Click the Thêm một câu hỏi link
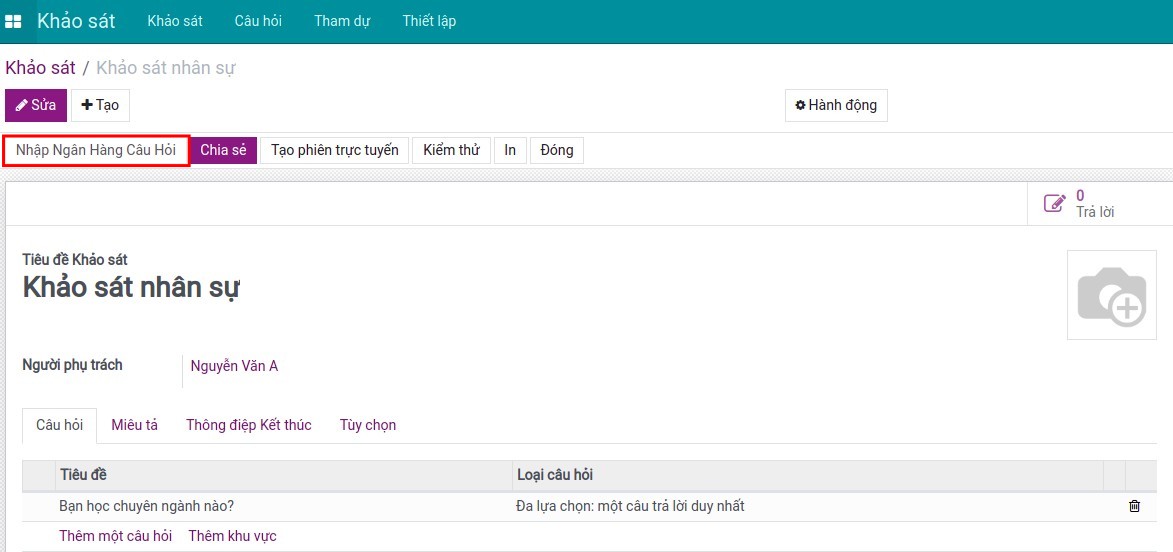Viewport: 1173px width, 552px height. [x=115, y=536]
